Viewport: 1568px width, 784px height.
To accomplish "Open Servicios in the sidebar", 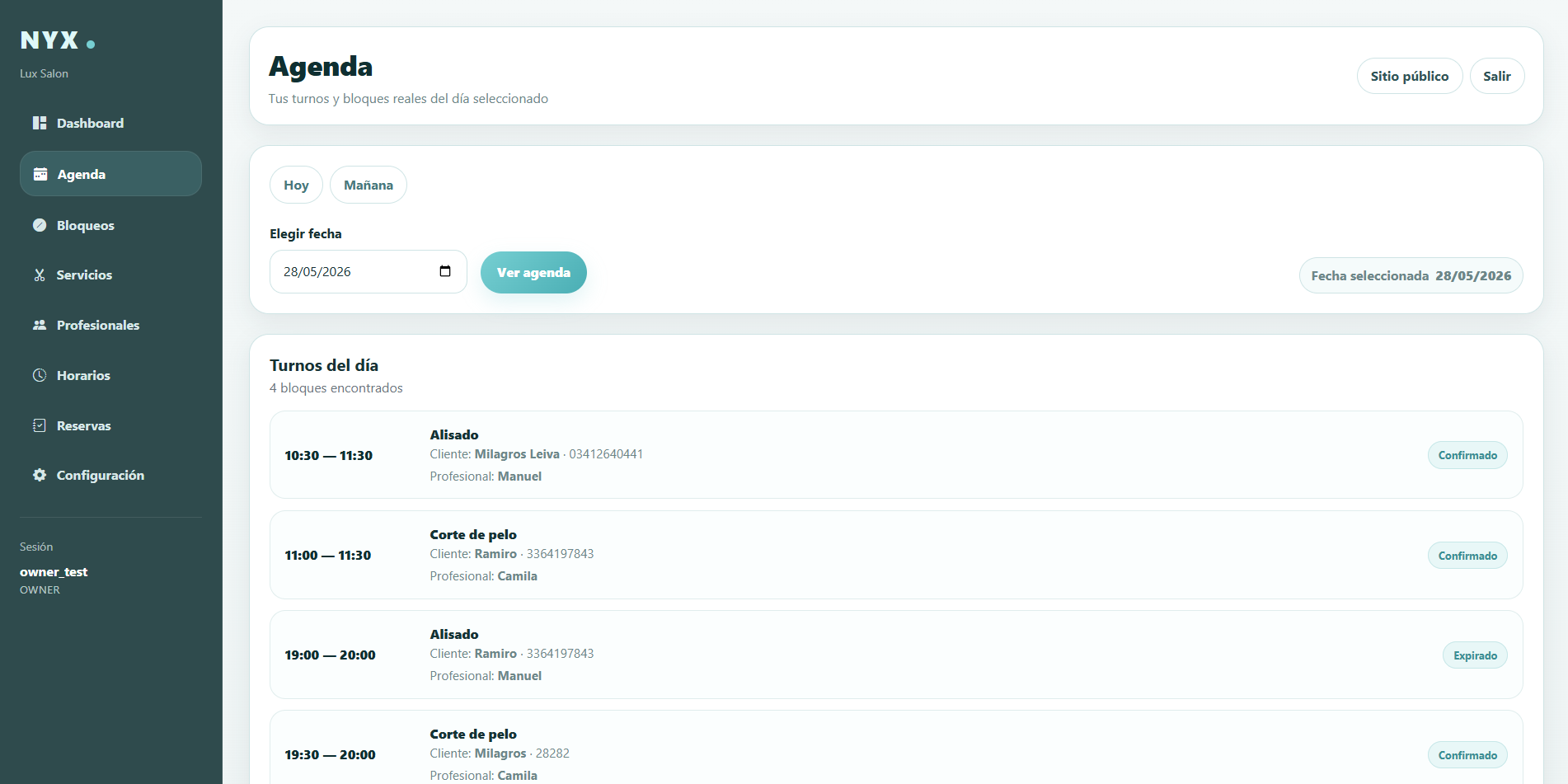I will pos(110,275).
